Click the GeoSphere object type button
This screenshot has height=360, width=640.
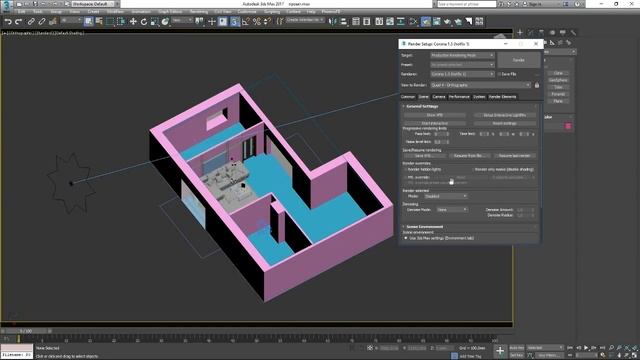click(558, 80)
